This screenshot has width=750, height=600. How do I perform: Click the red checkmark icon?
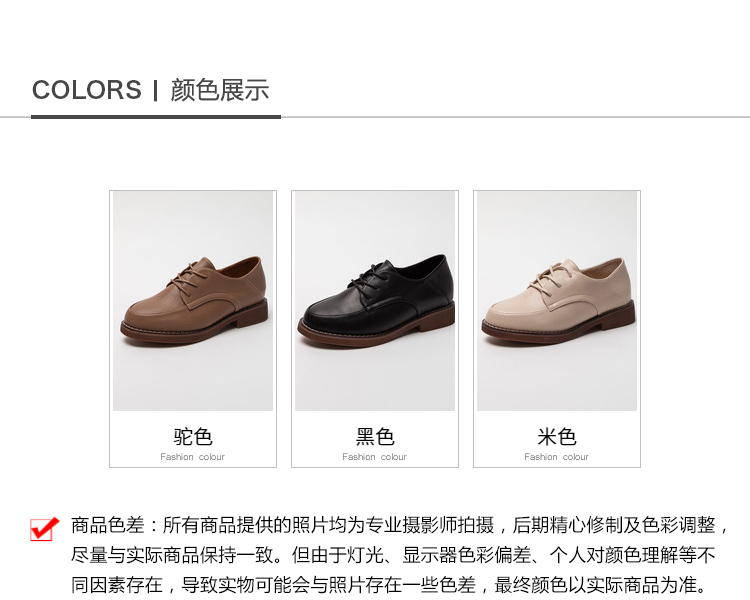click(x=44, y=529)
